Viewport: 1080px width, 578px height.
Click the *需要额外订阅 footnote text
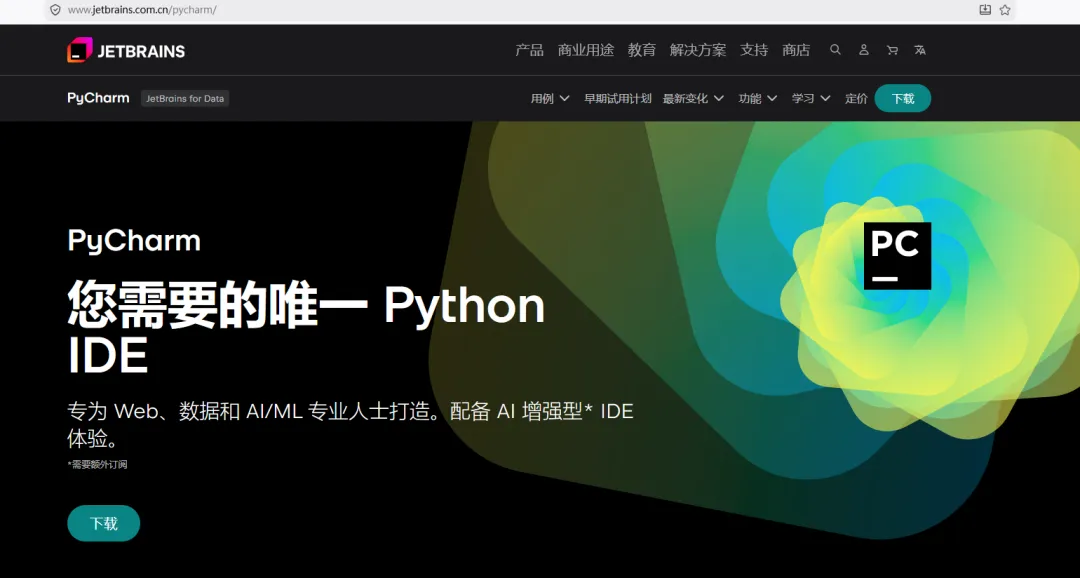coord(97,464)
